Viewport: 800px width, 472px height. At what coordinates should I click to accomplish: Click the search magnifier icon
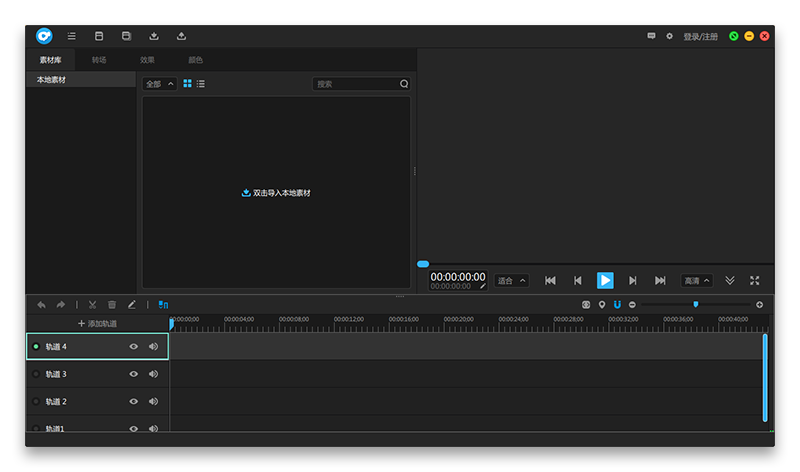point(404,84)
